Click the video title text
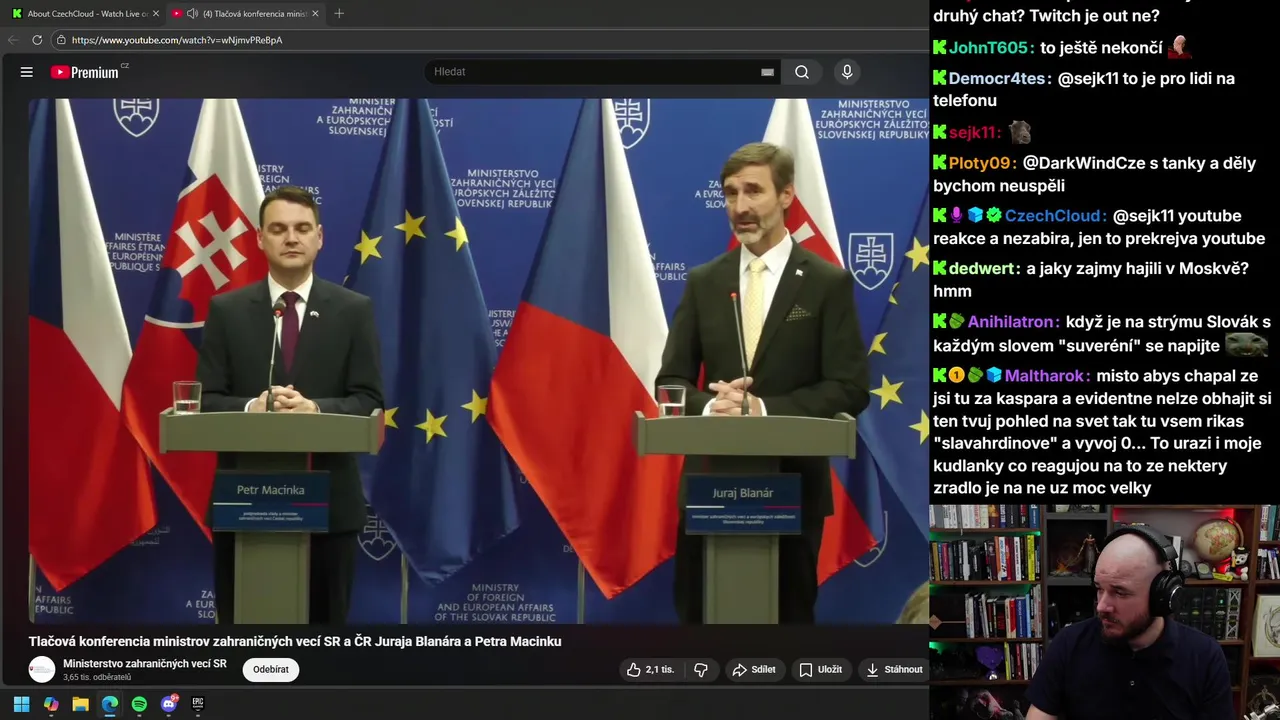1280x720 pixels. 295,642
